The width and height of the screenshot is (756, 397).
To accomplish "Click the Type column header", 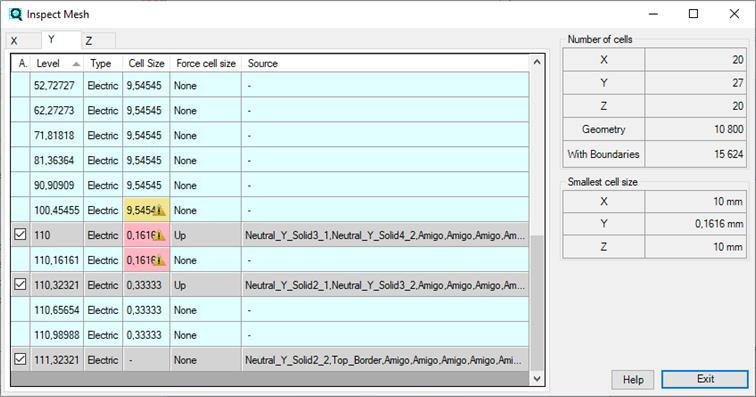I will pos(103,64).
